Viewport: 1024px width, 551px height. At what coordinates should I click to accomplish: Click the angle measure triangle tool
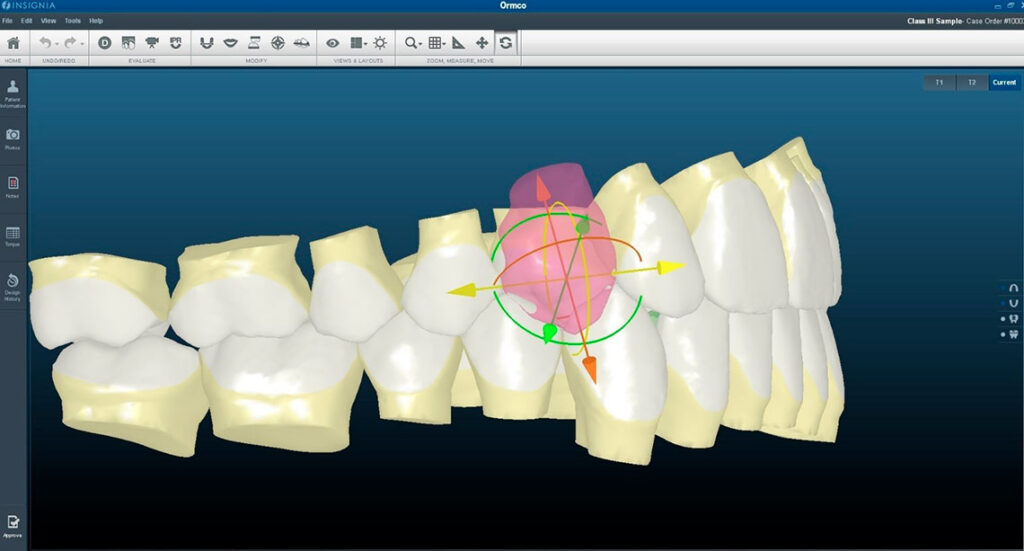tap(458, 43)
